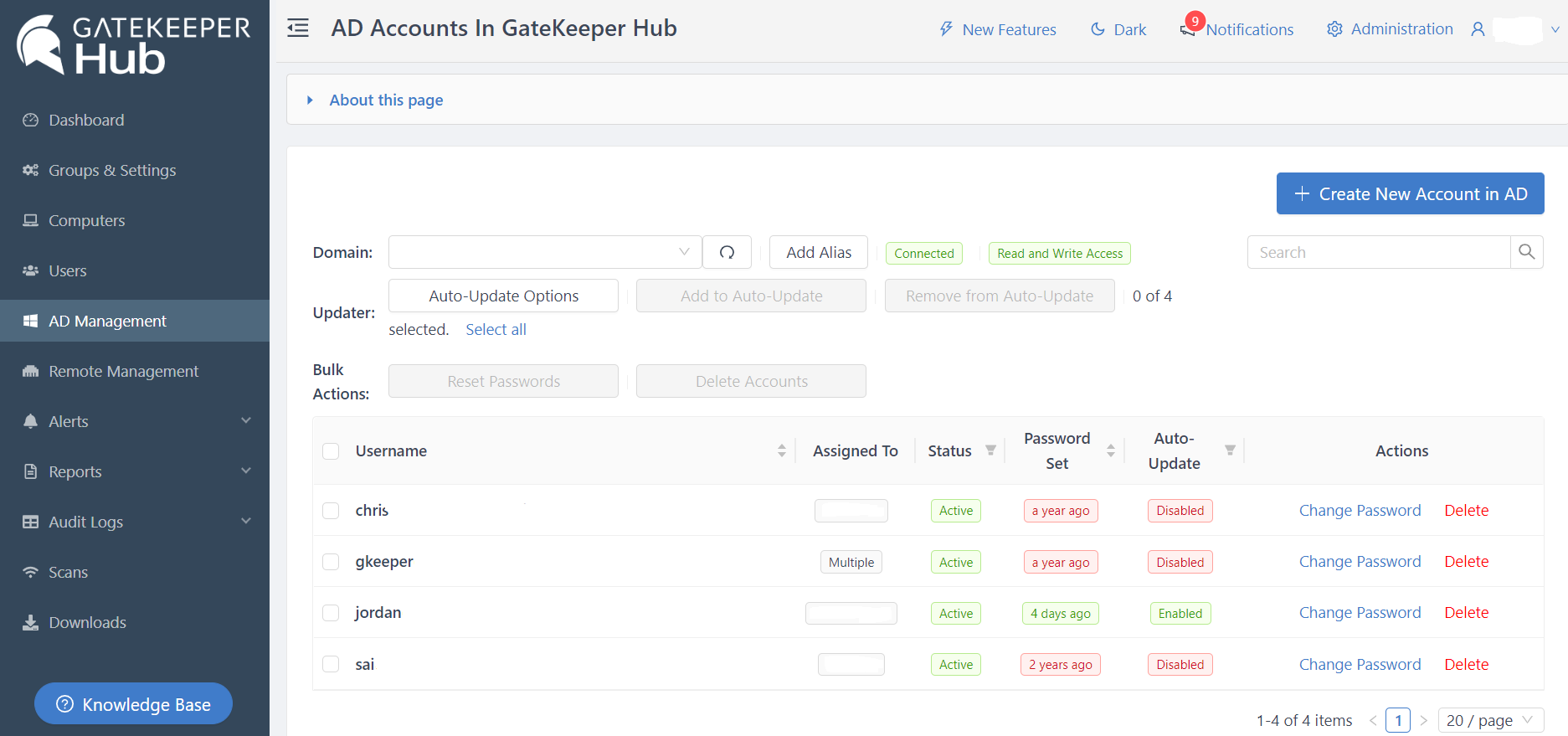Open Groups & Settings menu item
The width and height of the screenshot is (1568, 736).
(135, 170)
